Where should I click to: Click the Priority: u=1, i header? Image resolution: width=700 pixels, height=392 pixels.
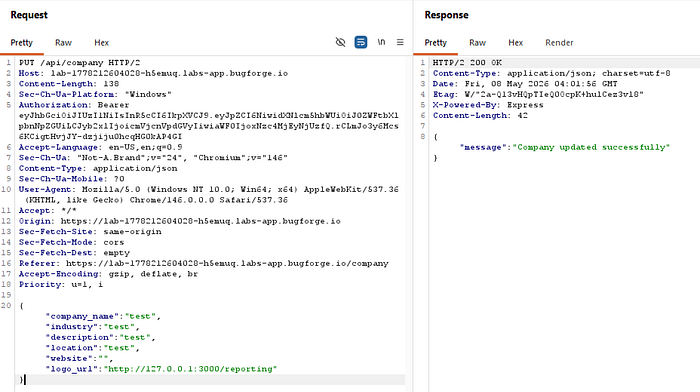click(61, 284)
